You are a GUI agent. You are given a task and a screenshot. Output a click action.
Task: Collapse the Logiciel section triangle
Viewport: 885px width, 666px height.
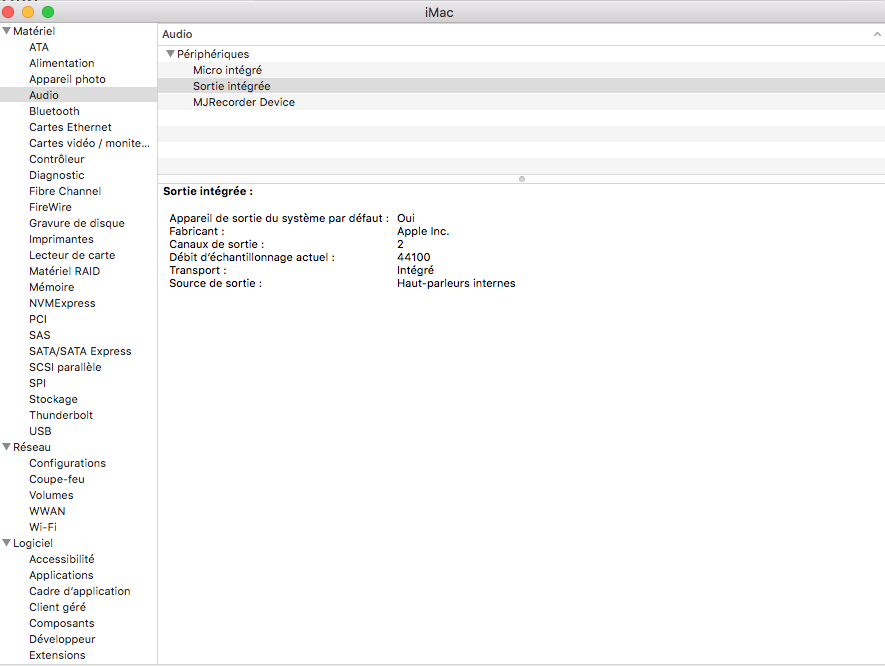point(7,543)
